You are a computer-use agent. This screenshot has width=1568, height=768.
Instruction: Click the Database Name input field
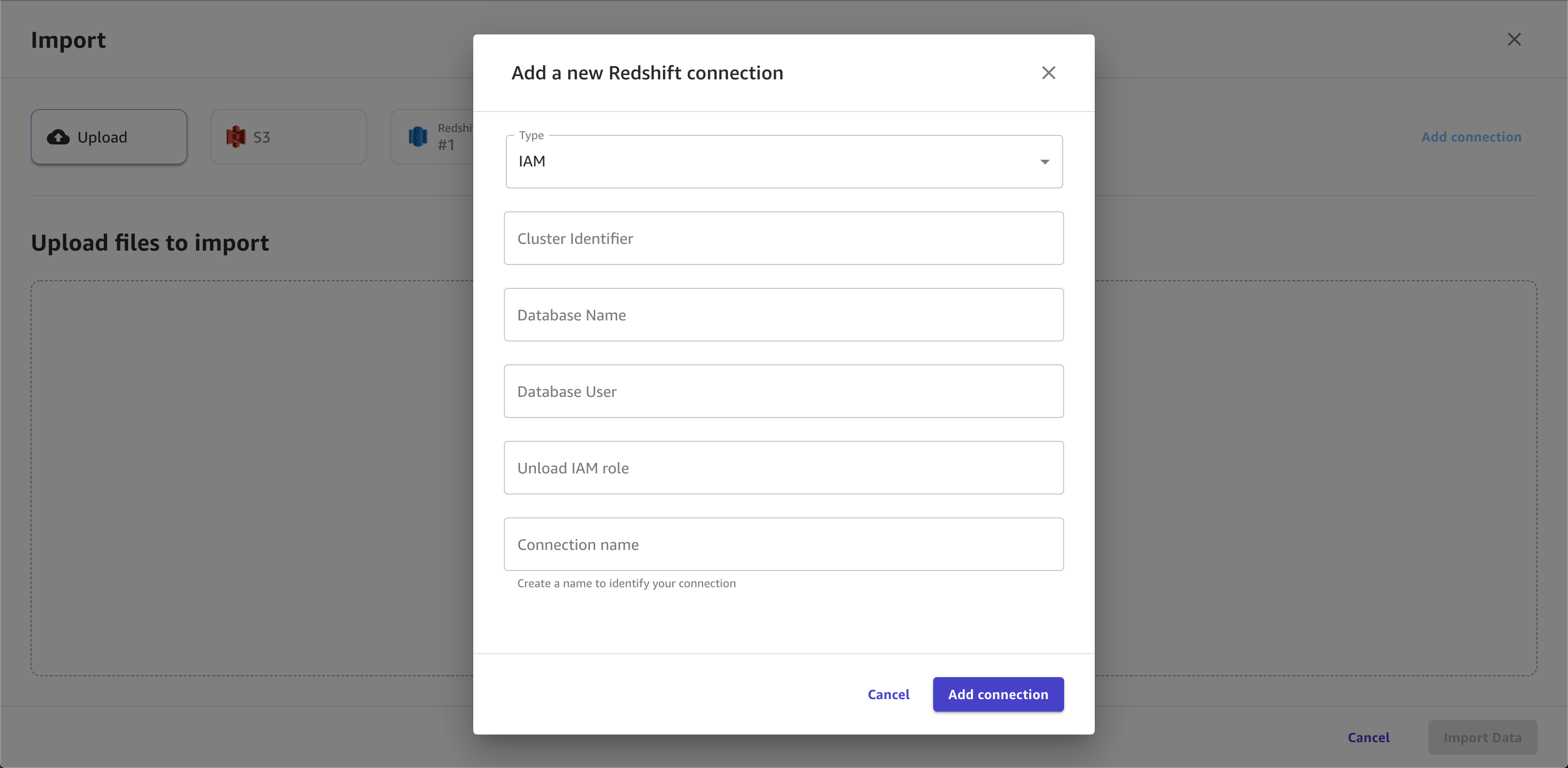[783, 314]
